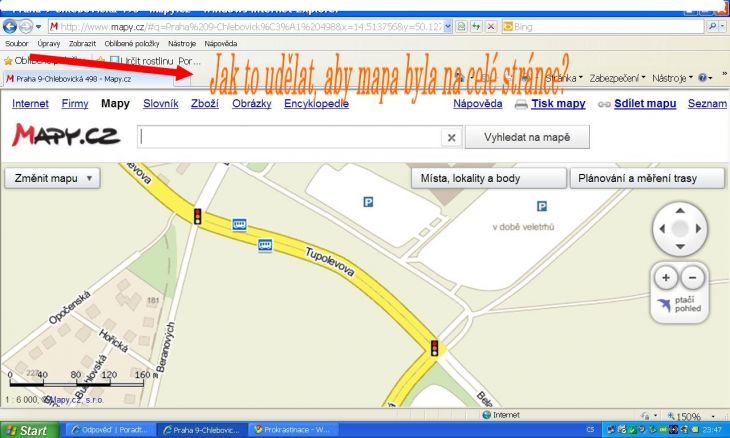The width and height of the screenshot is (730, 438).
Task: Click the Bing search box
Action: click(x=603, y=27)
